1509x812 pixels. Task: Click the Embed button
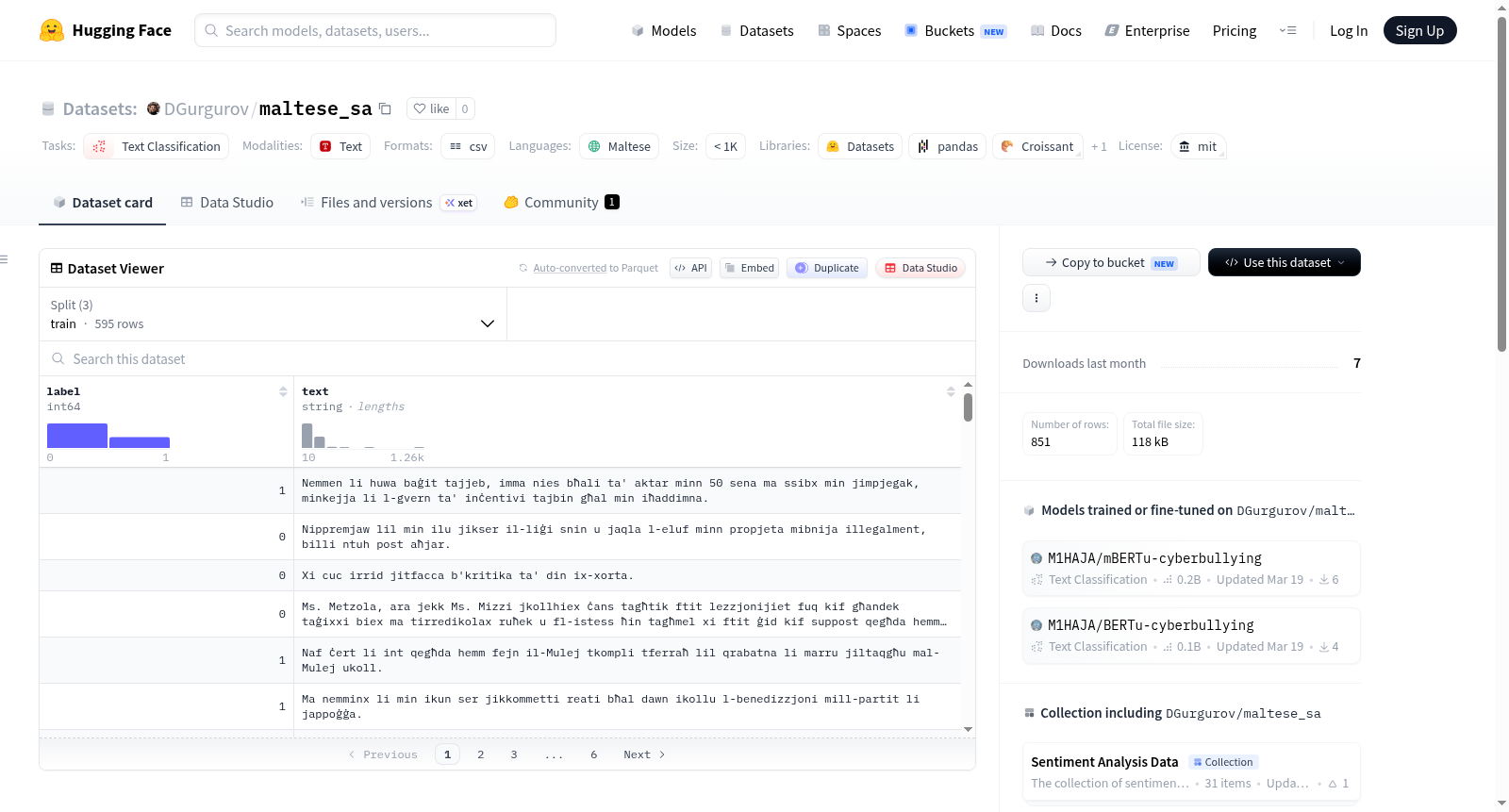(x=749, y=268)
